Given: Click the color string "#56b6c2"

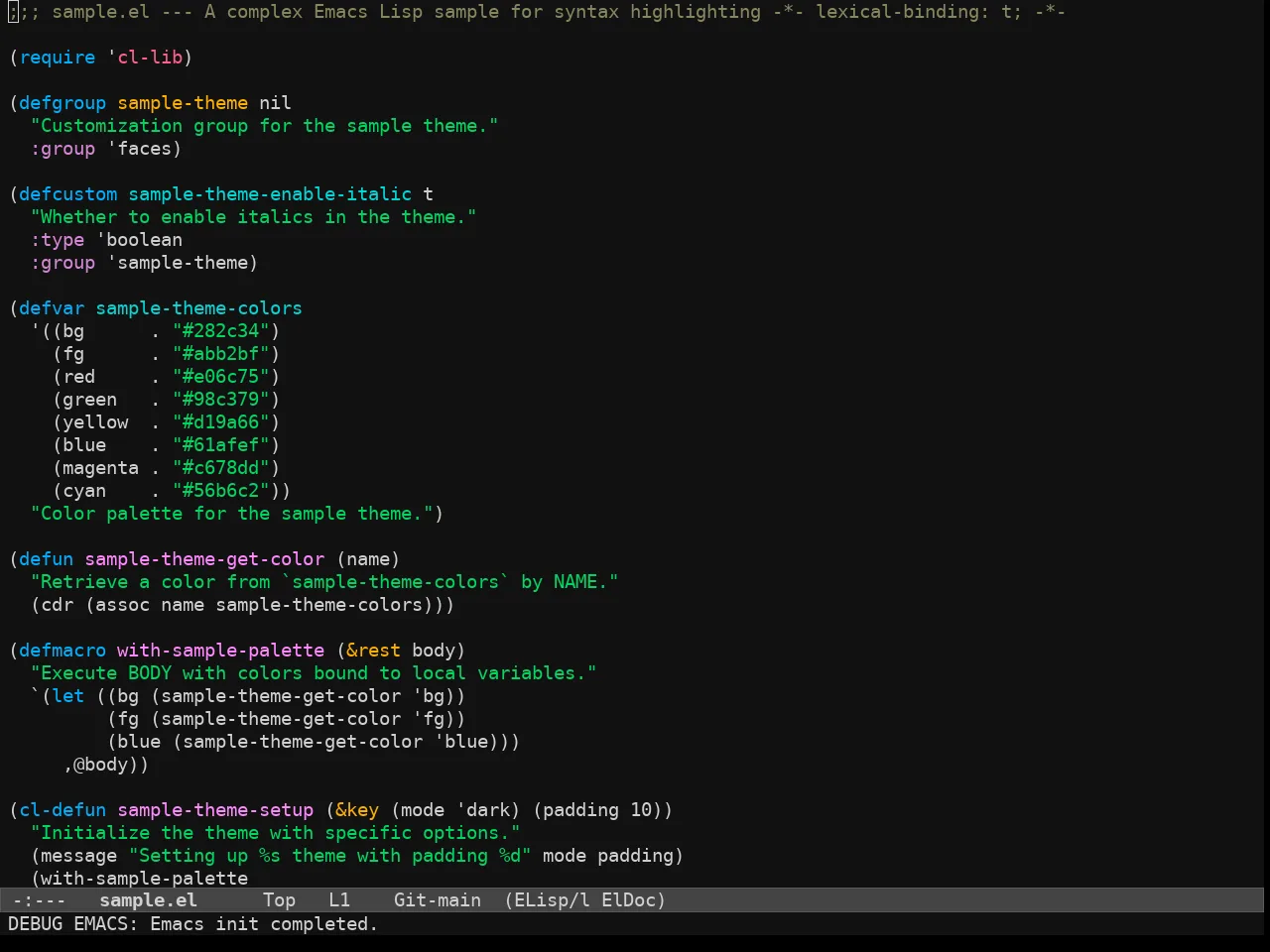Looking at the screenshot, I should click(x=221, y=491).
